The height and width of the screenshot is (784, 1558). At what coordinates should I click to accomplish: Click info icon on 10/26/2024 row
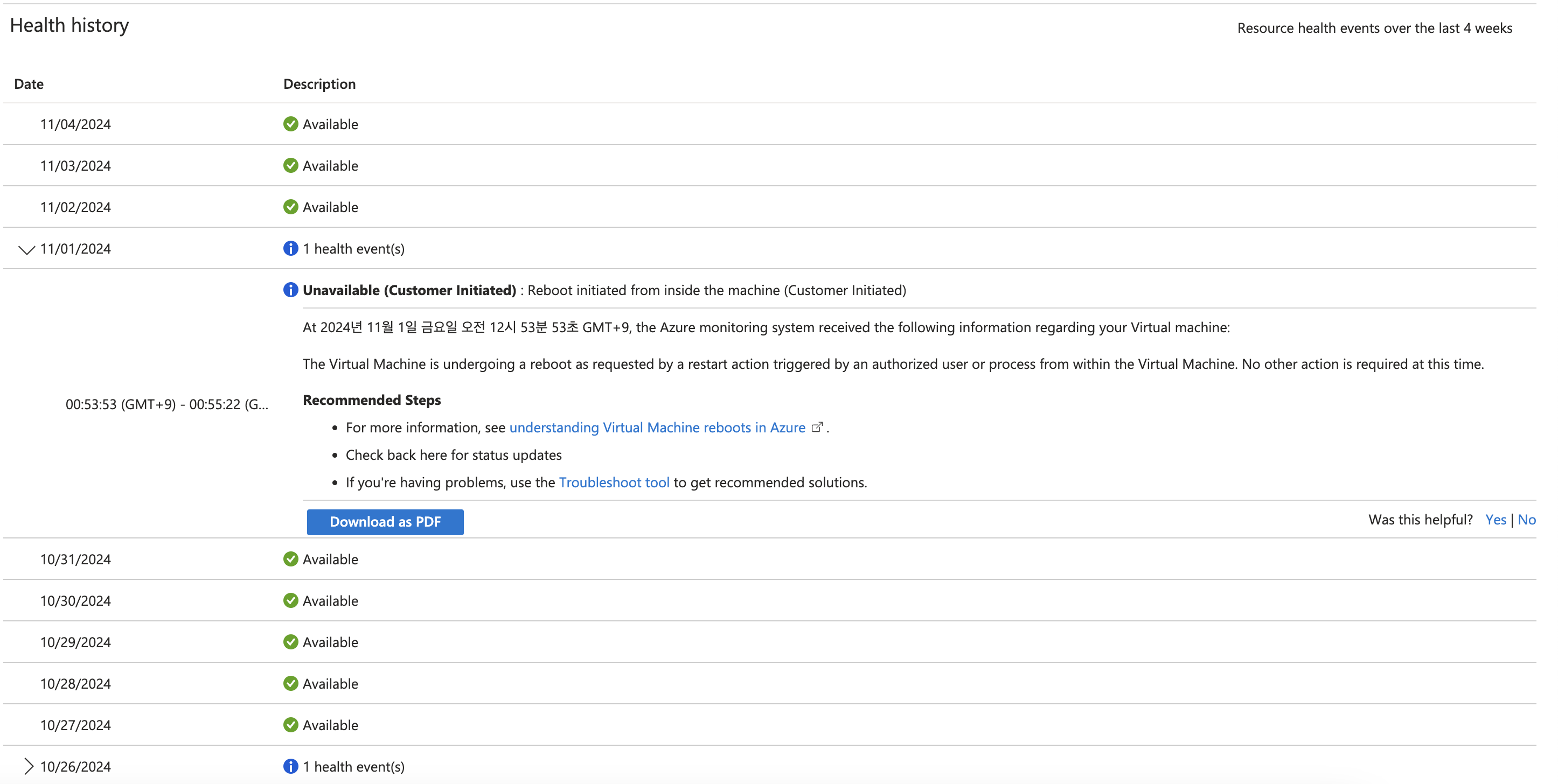291,766
